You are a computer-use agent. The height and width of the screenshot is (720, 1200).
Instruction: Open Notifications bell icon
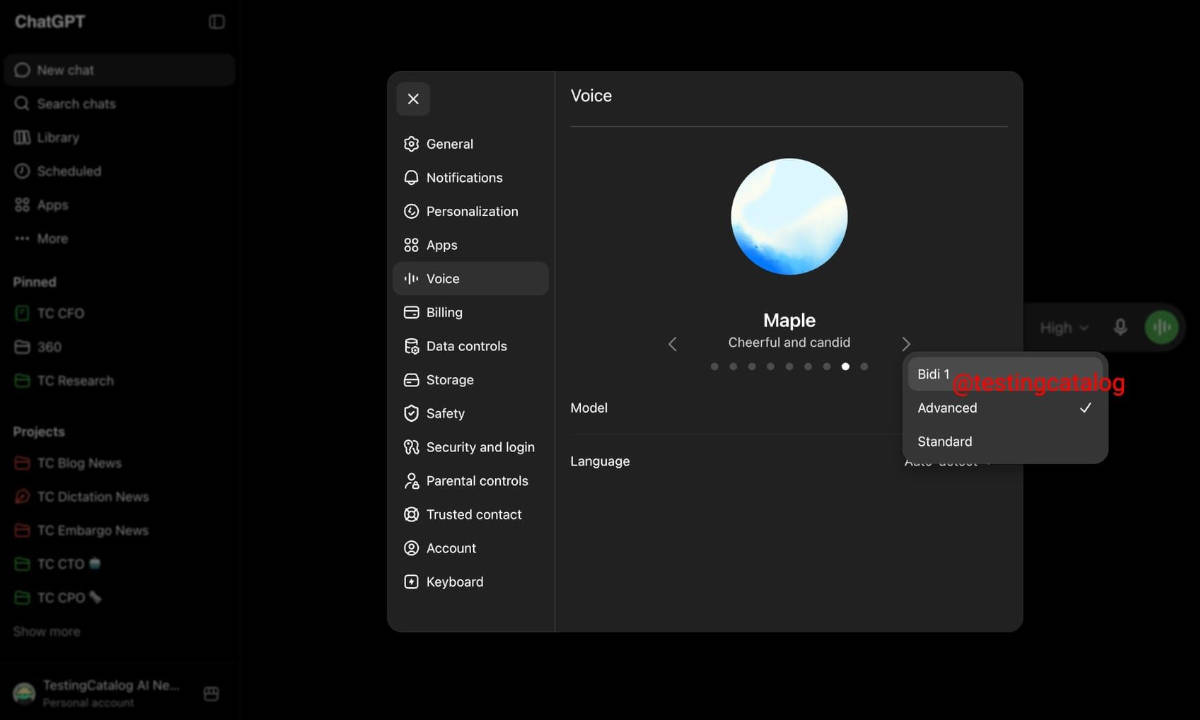411,178
